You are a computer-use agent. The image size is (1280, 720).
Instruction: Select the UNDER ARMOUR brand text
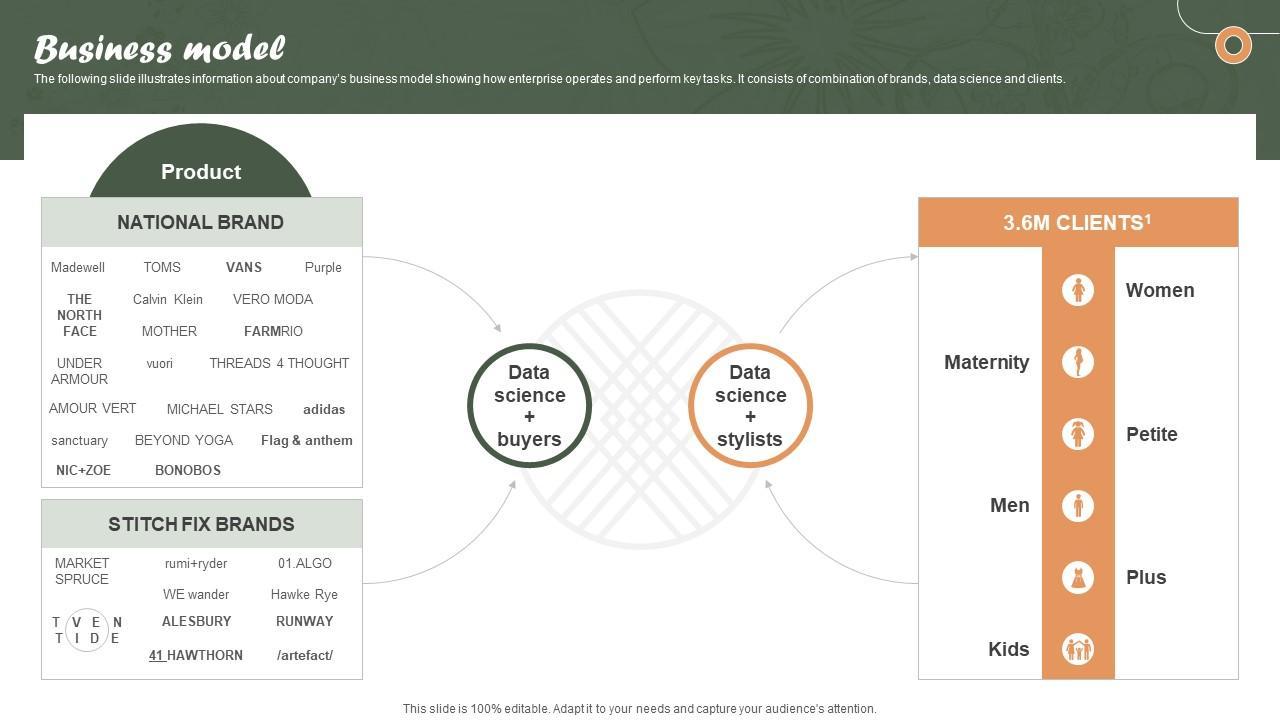[x=79, y=371]
